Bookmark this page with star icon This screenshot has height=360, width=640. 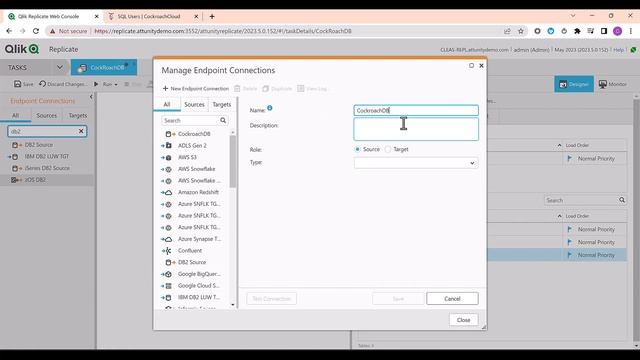[521, 31]
